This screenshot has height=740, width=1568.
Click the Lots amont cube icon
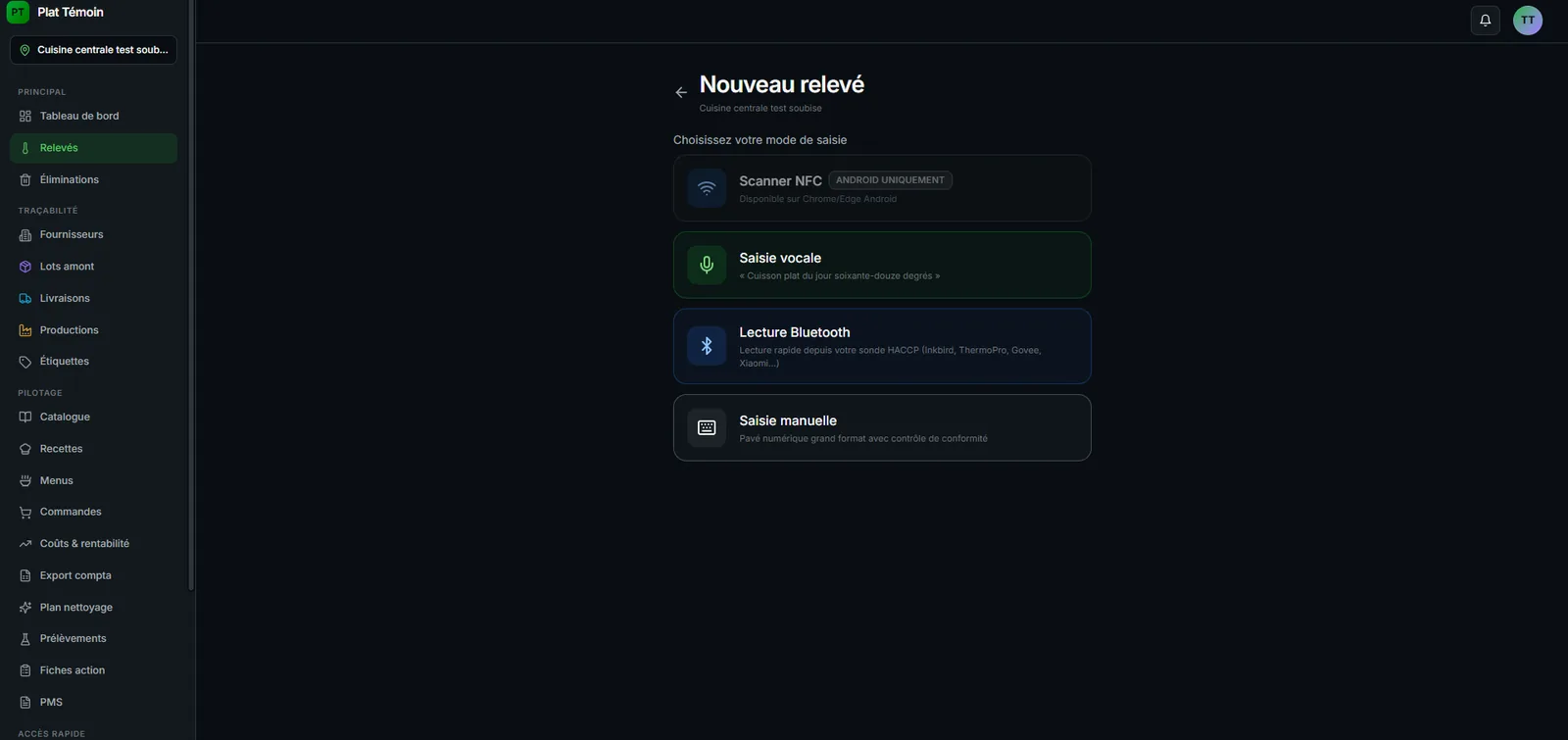pyautogui.click(x=25, y=267)
